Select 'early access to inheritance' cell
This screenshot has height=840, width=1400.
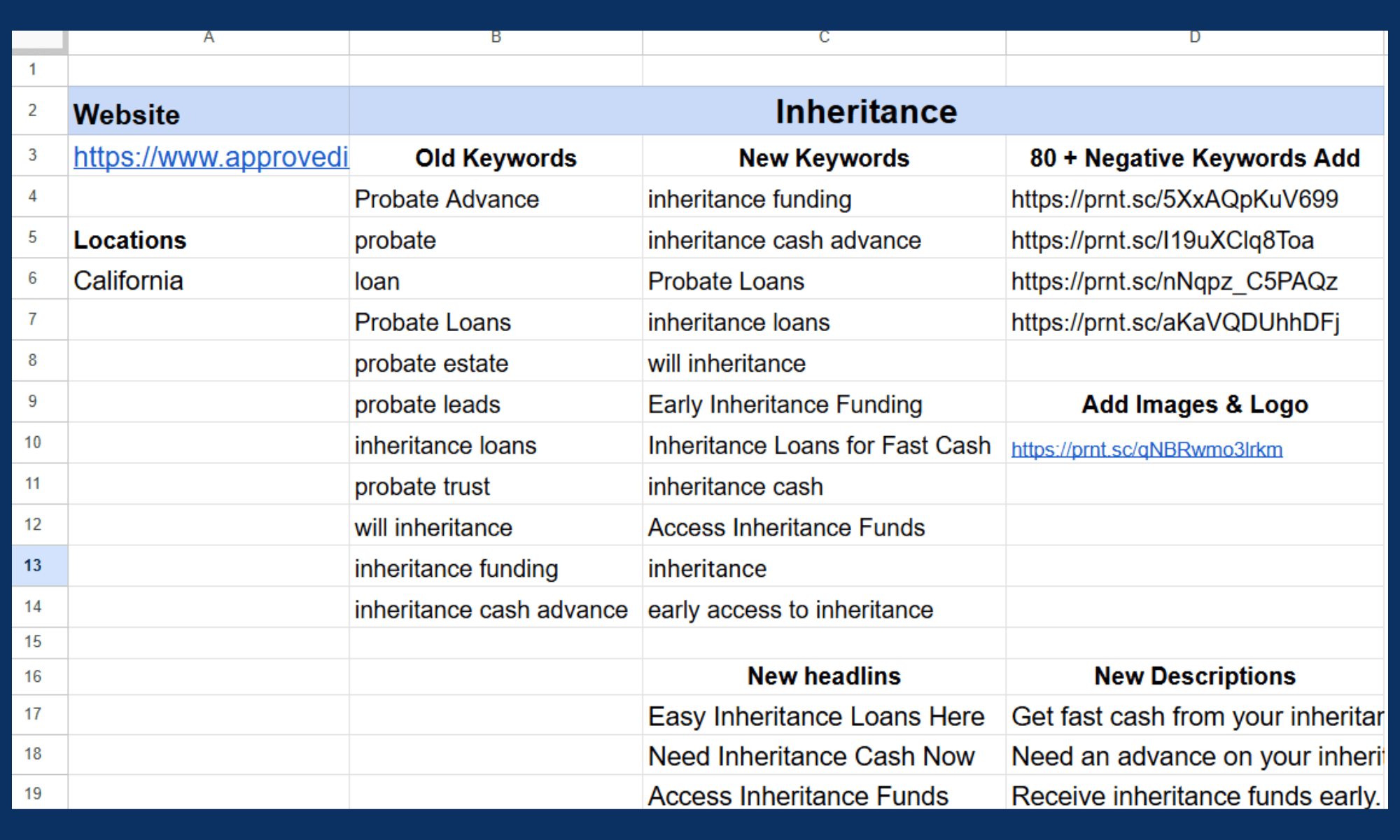824,608
